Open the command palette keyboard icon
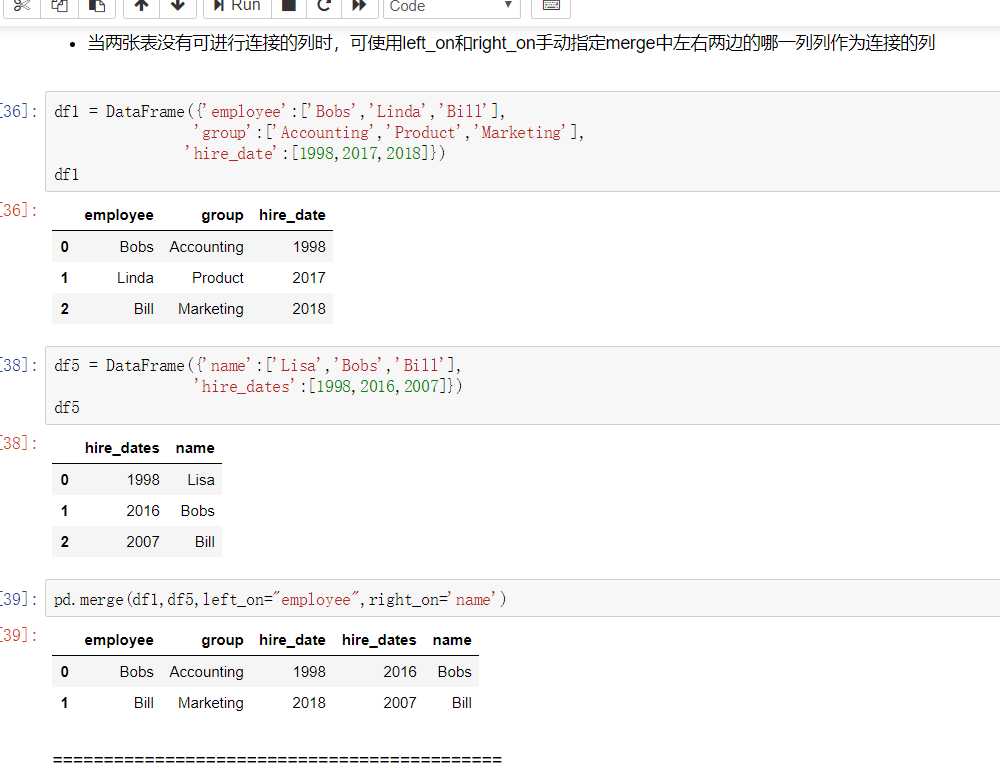Screen dimensions: 1000x769 pyautogui.click(x=551, y=6)
